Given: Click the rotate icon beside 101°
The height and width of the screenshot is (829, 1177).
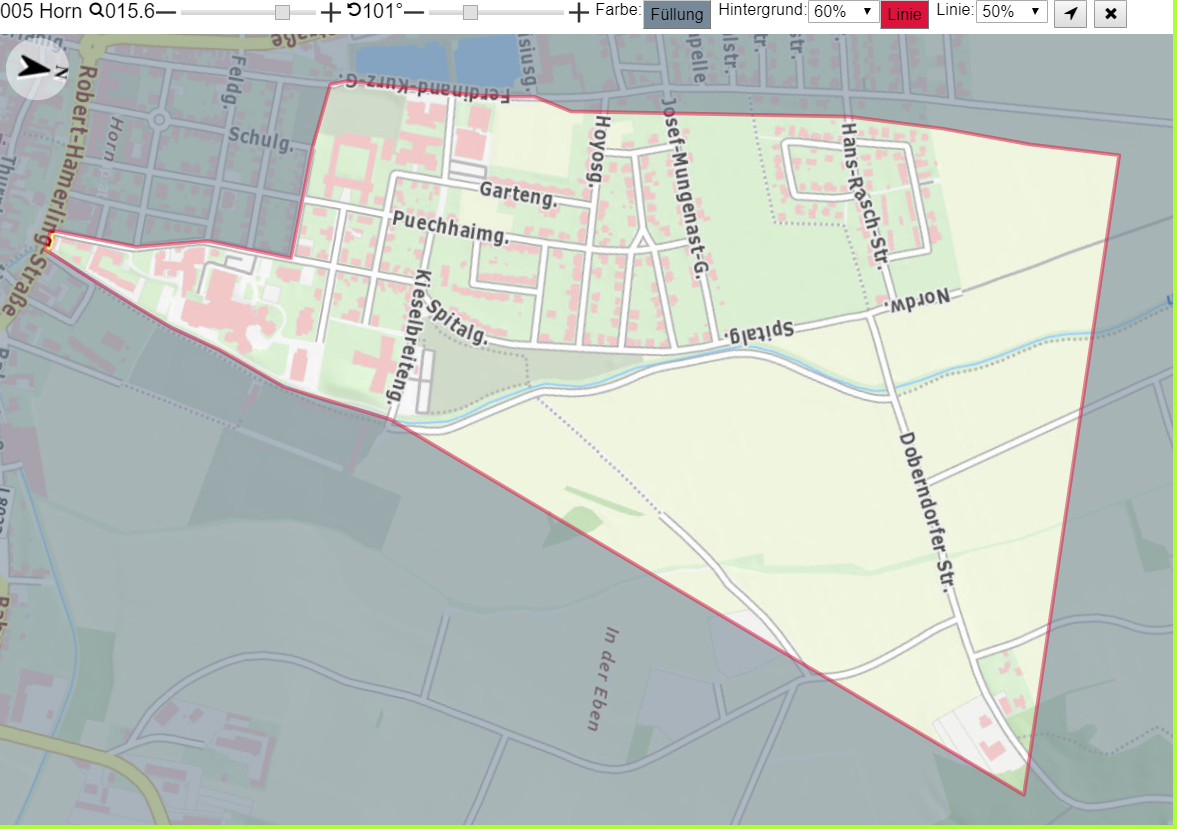Looking at the screenshot, I should [x=354, y=11].
